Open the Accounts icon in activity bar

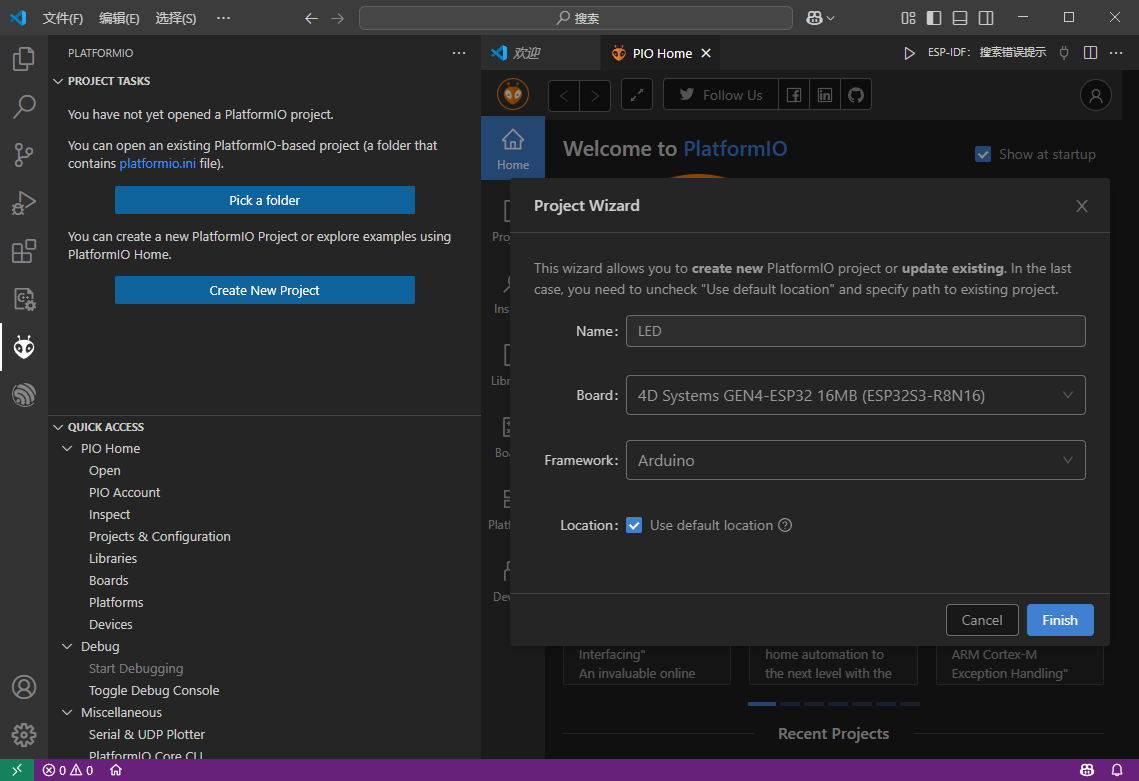(23, 687)
